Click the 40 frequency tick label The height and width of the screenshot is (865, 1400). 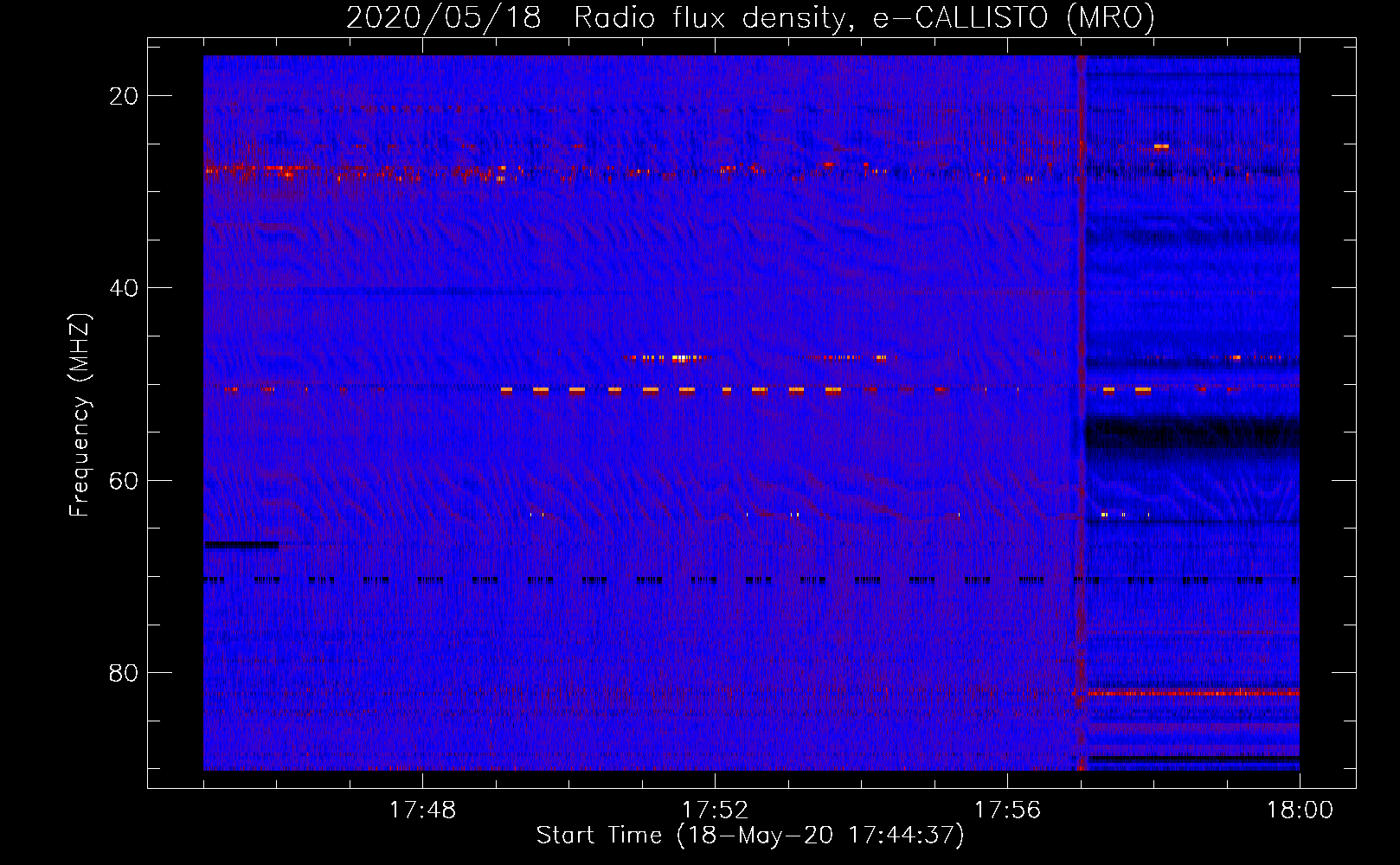coord(124,288)
